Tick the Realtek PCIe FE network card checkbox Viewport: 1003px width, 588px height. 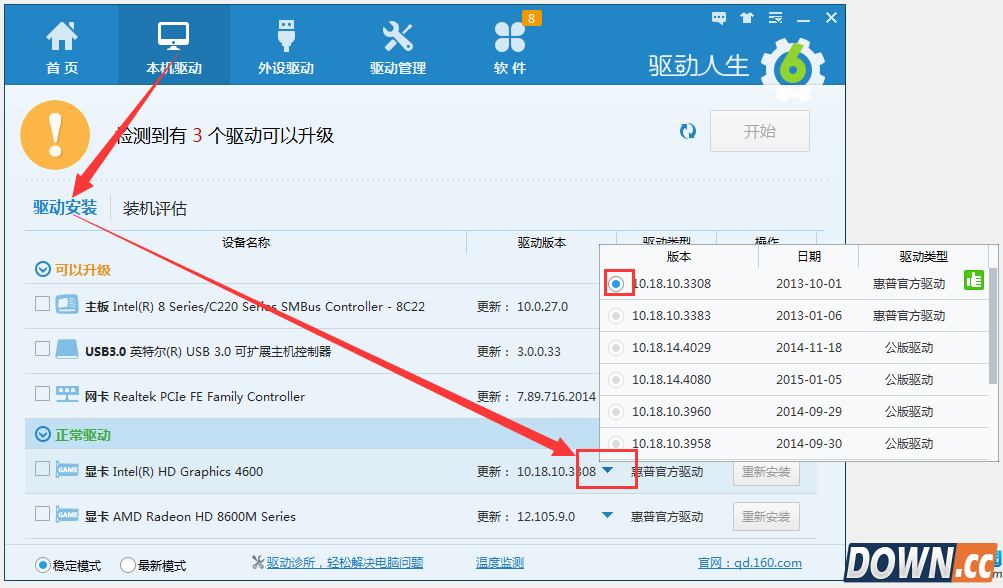[x=42, y=394]
